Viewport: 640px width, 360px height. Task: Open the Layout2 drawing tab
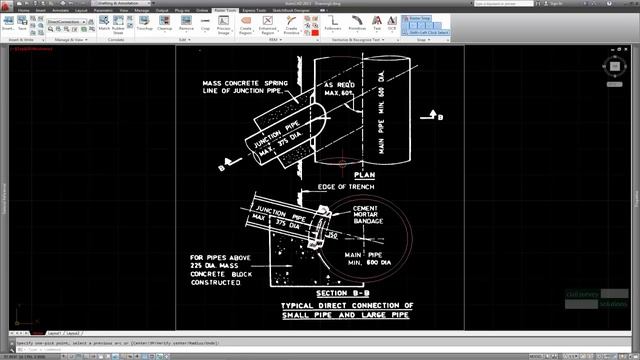[73, 333]
